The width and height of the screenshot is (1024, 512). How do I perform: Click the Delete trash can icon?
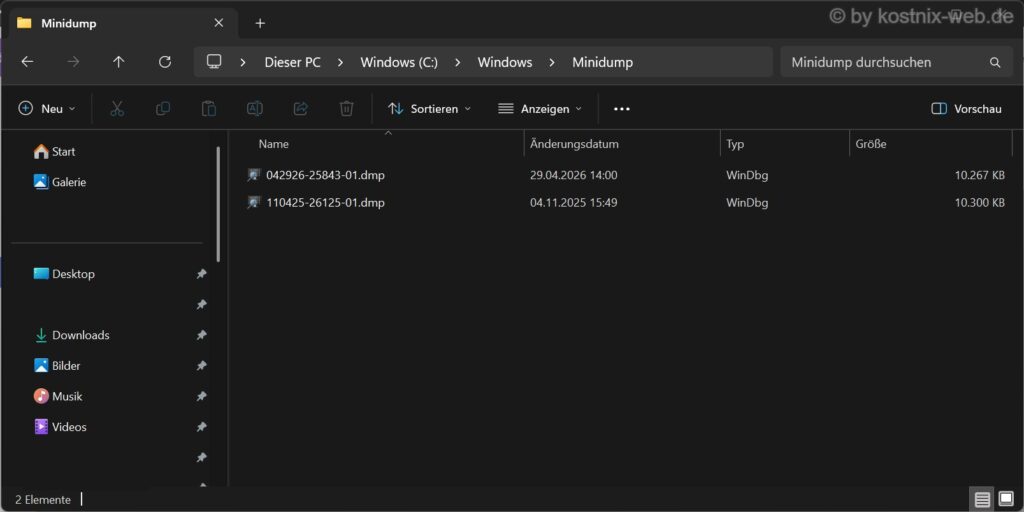click(347, 108)
